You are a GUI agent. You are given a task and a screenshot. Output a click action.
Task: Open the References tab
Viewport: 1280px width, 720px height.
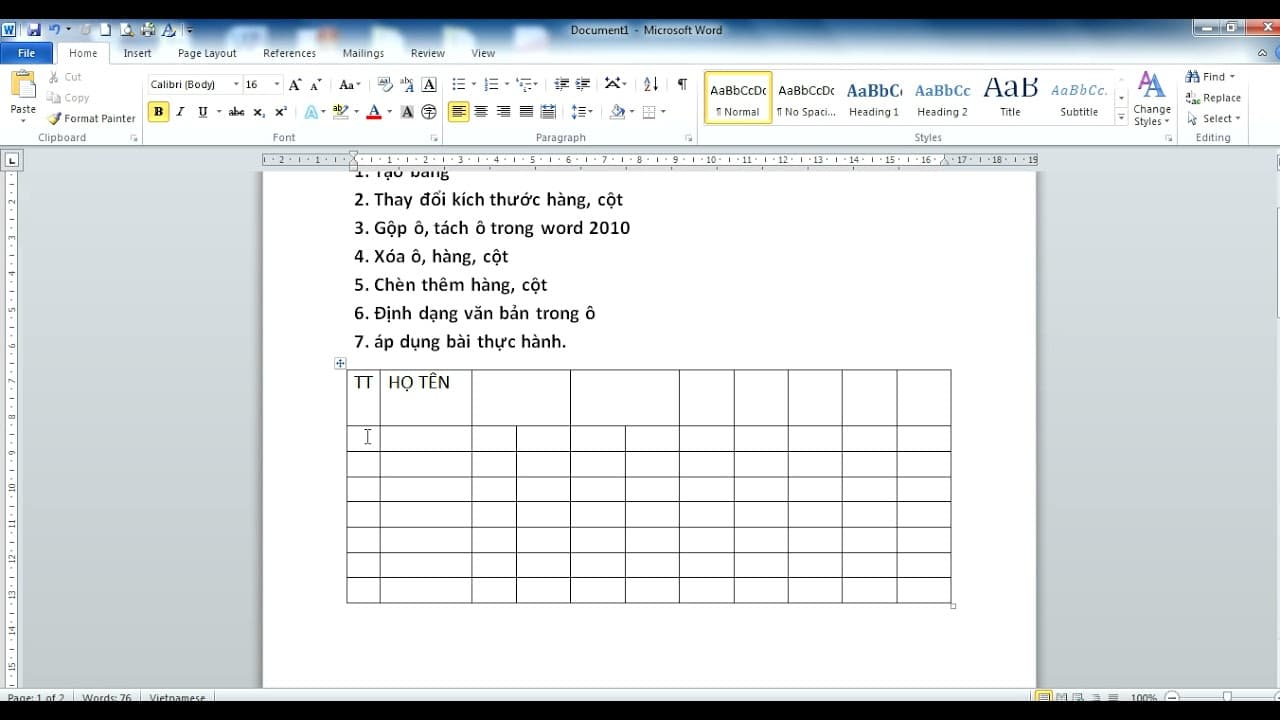click(289, 53)
